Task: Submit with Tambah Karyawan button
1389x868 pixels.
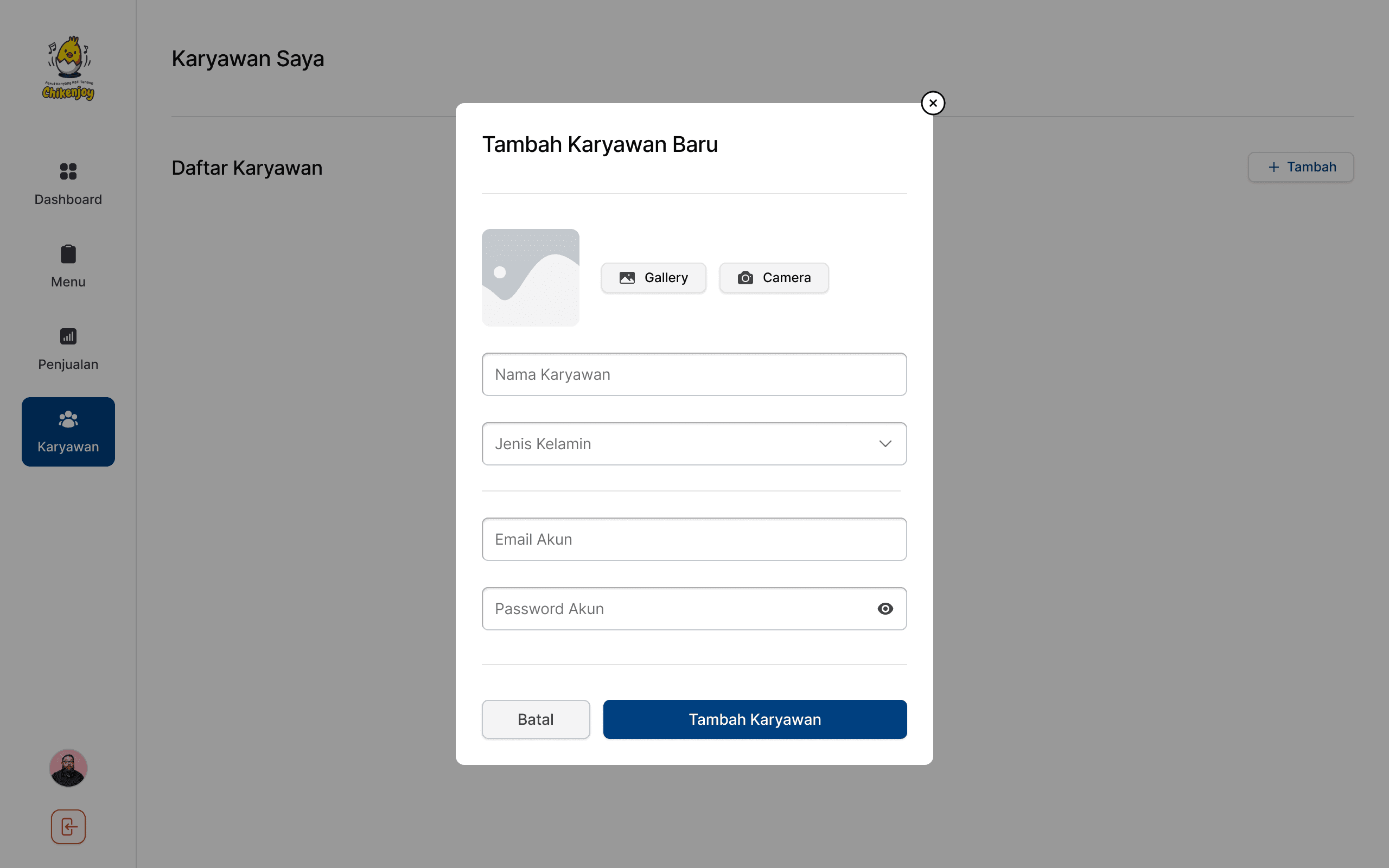Action: click(x=755, y=719)
